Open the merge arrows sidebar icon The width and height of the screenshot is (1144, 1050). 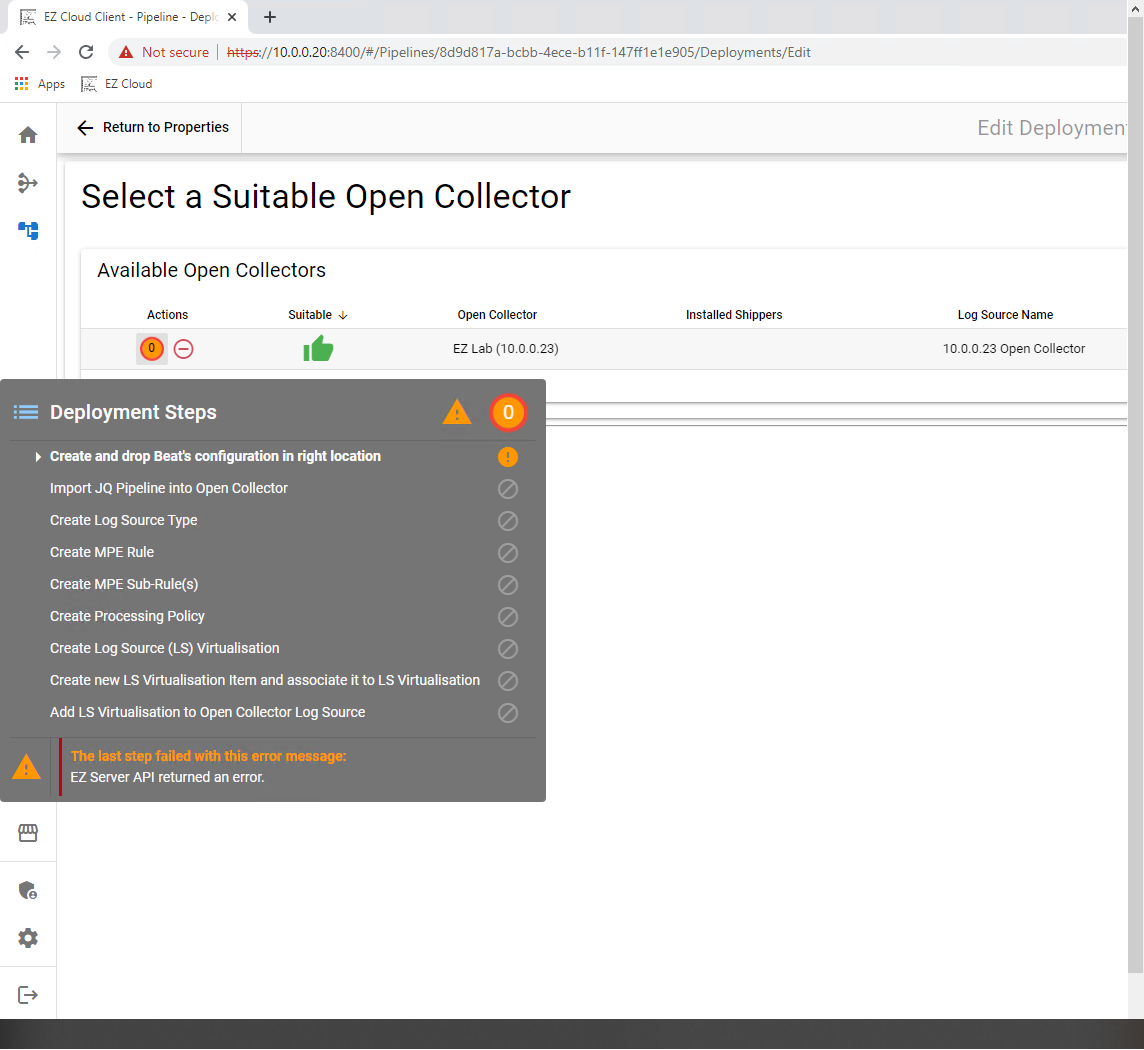pyautogui.click(x=28, y=182)
